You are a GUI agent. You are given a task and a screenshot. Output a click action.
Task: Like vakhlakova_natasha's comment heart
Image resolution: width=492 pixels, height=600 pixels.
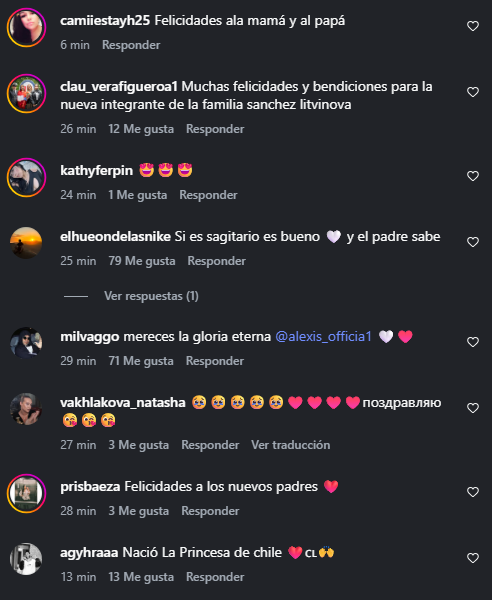[x=473, y=408]
